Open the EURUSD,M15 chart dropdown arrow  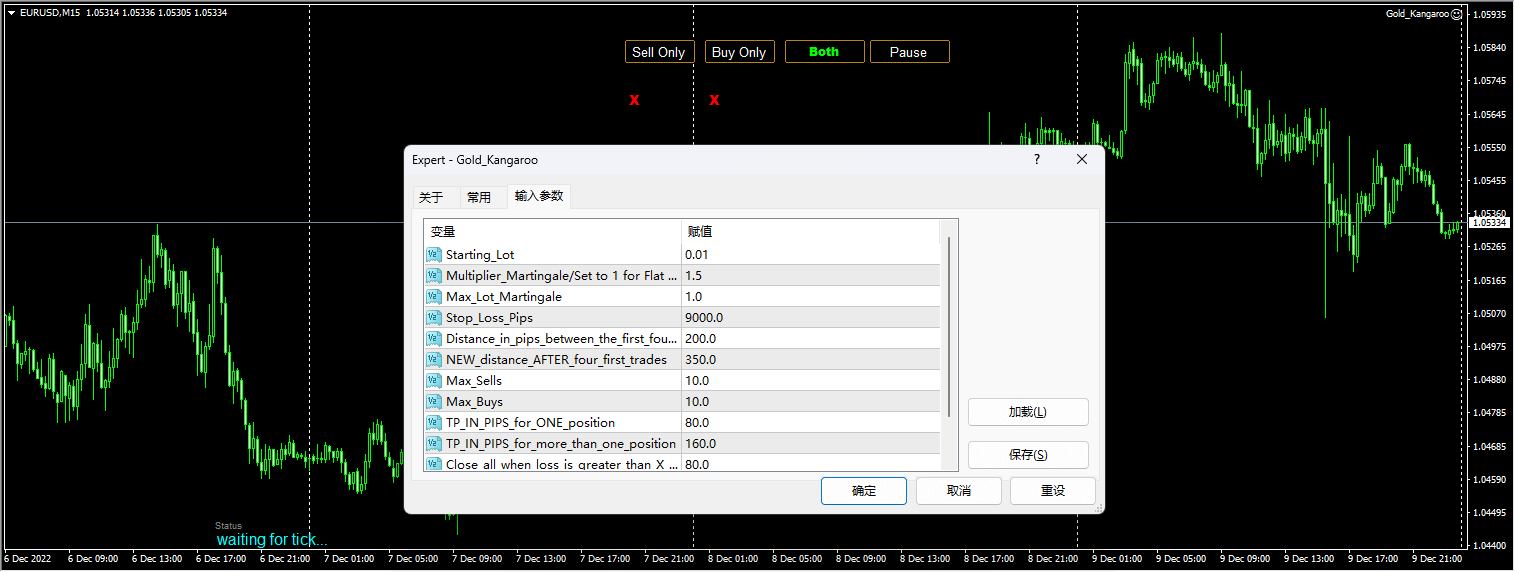click(x=11, y=13)
